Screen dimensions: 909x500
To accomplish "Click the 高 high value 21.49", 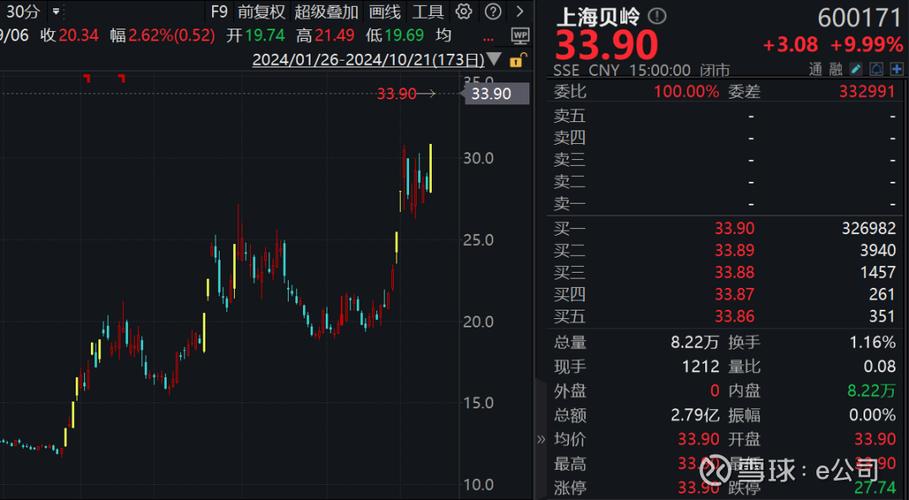I will (x=333, y=36).
